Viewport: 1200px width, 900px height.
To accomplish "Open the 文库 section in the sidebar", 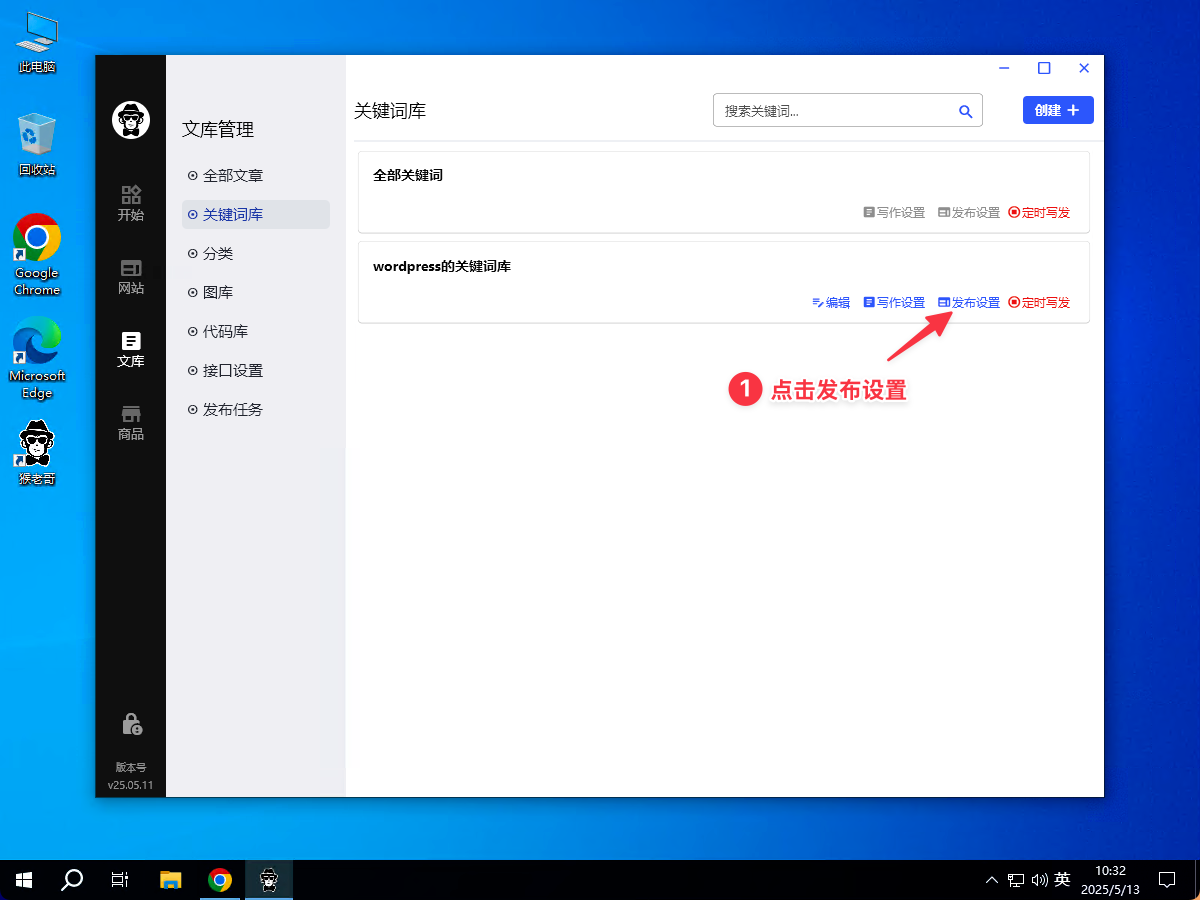I will 131,350.
